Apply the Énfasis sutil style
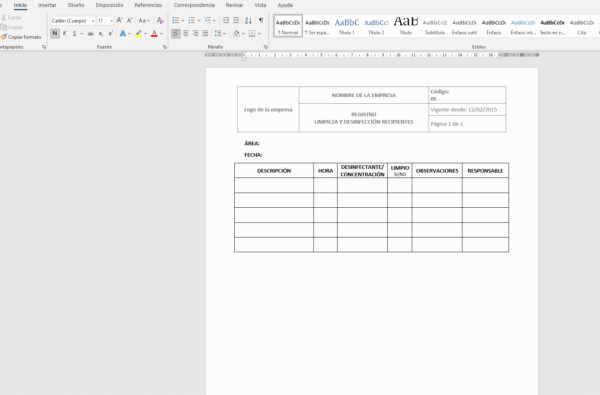 (x=464, y=26)
